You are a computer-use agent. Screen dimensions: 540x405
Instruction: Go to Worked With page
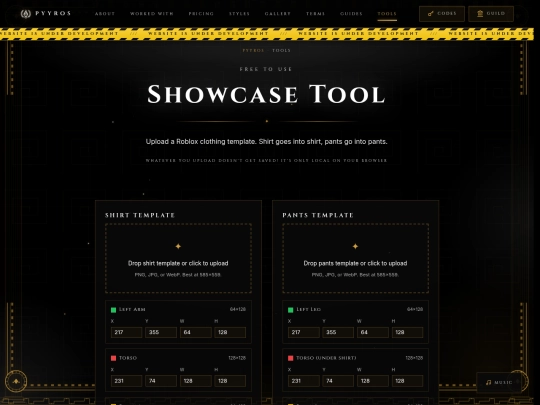point(152,14)
